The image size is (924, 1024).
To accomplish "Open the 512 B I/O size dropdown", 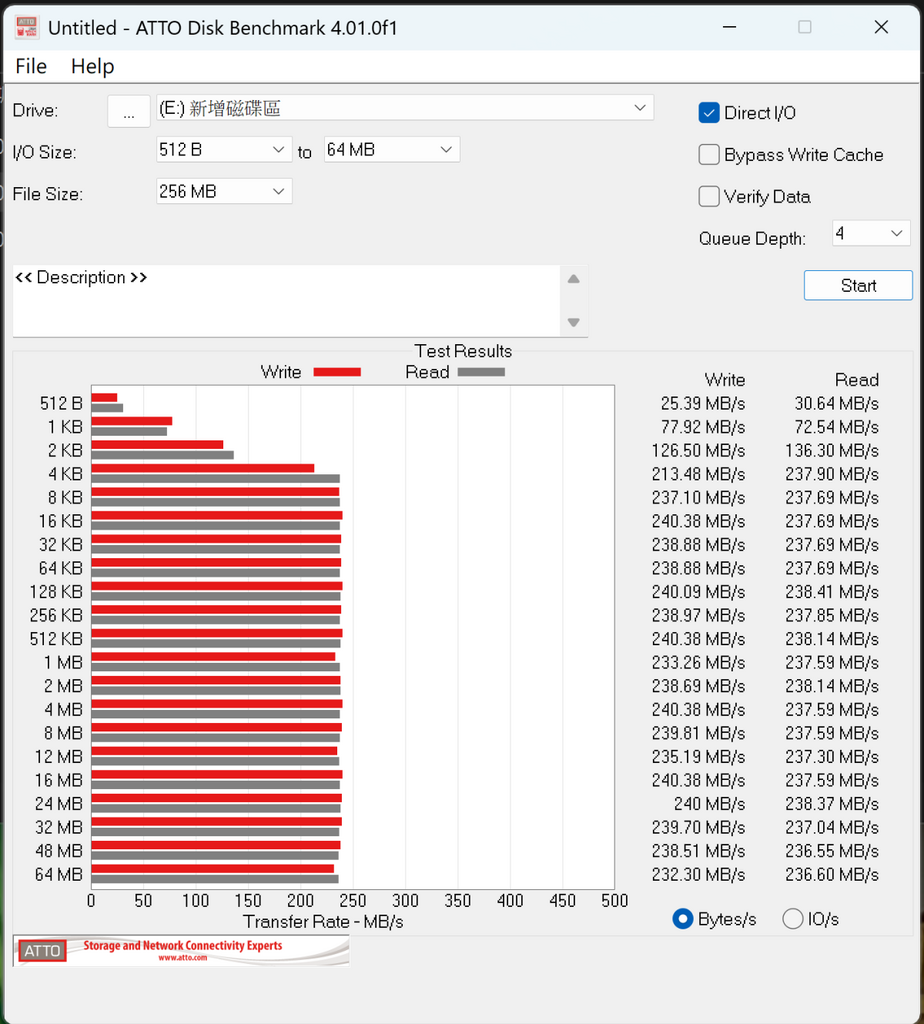I will (x=223, y=150).
